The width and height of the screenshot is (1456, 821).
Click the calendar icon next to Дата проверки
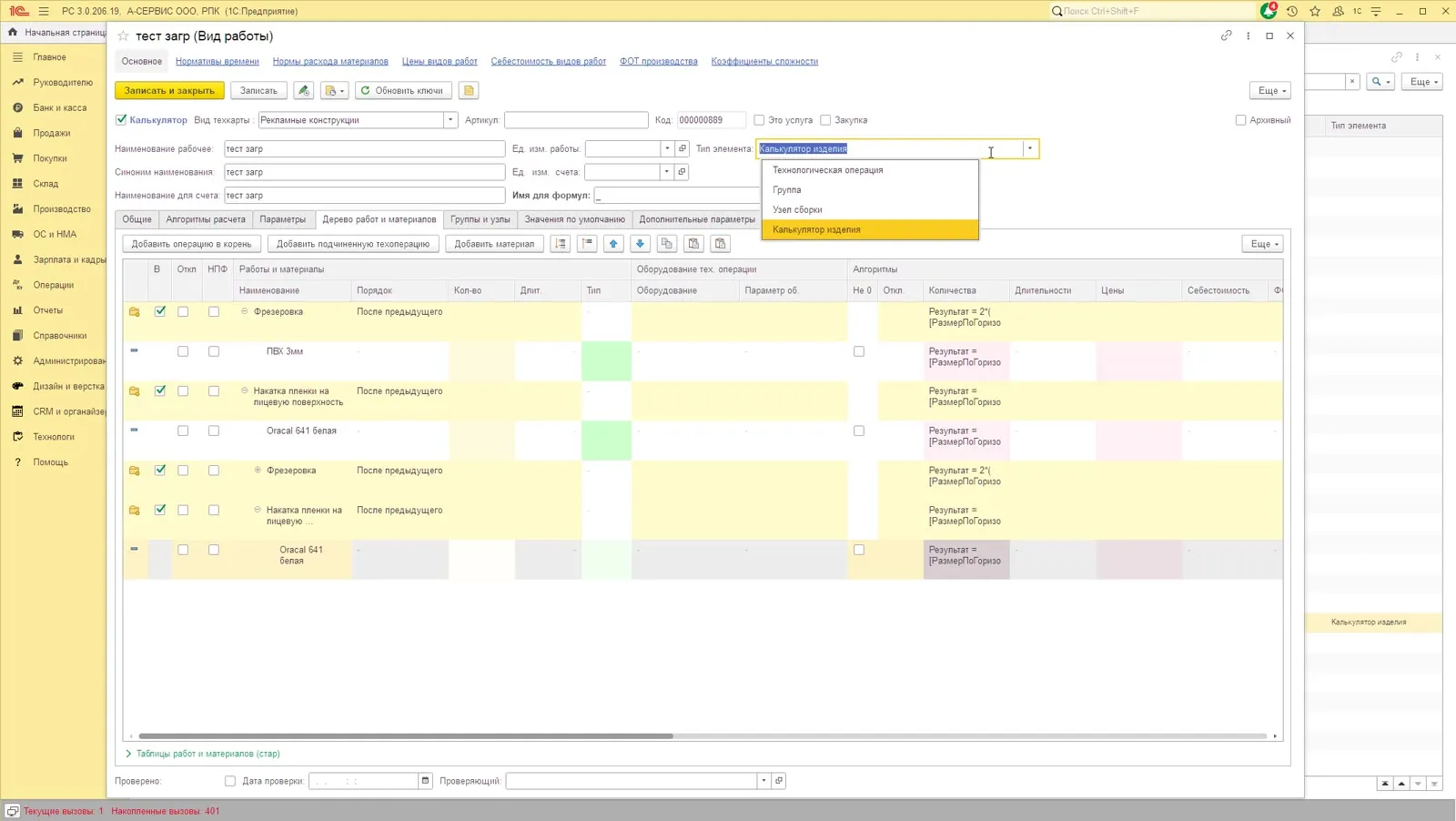click(425, 781)
